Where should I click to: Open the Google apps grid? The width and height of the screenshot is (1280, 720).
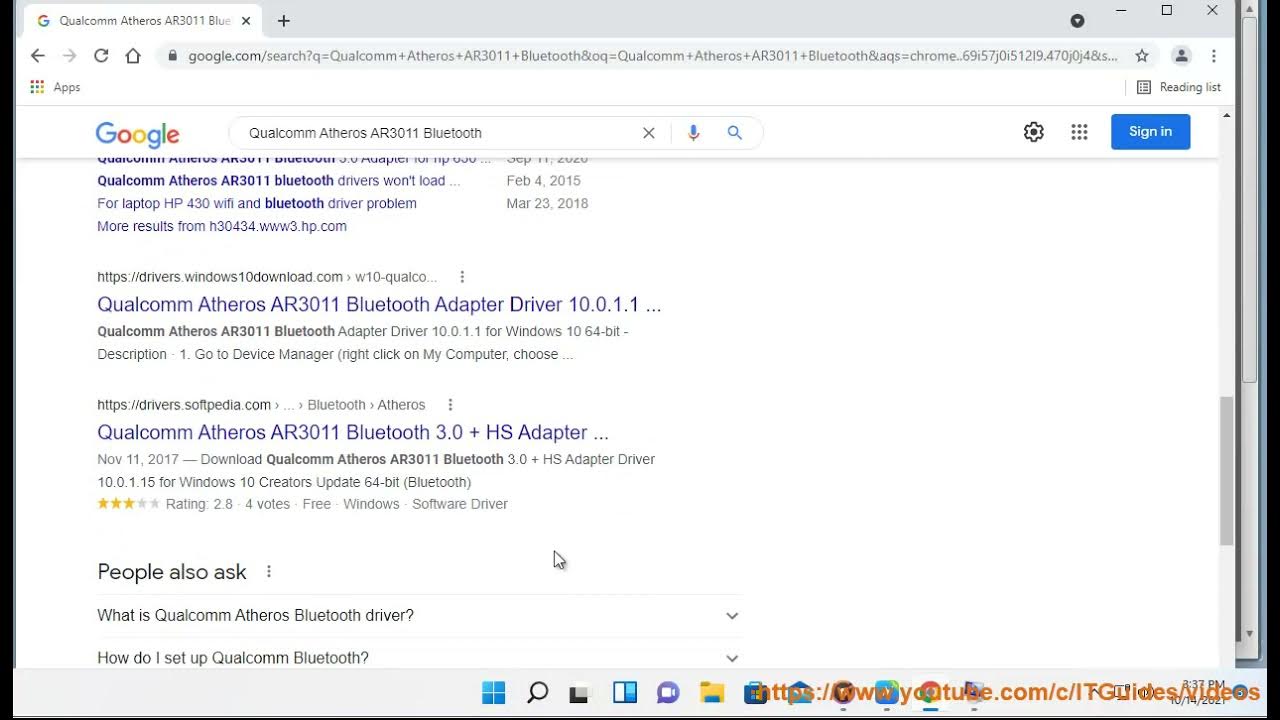pyautogui.click(x=1079, y=132)
